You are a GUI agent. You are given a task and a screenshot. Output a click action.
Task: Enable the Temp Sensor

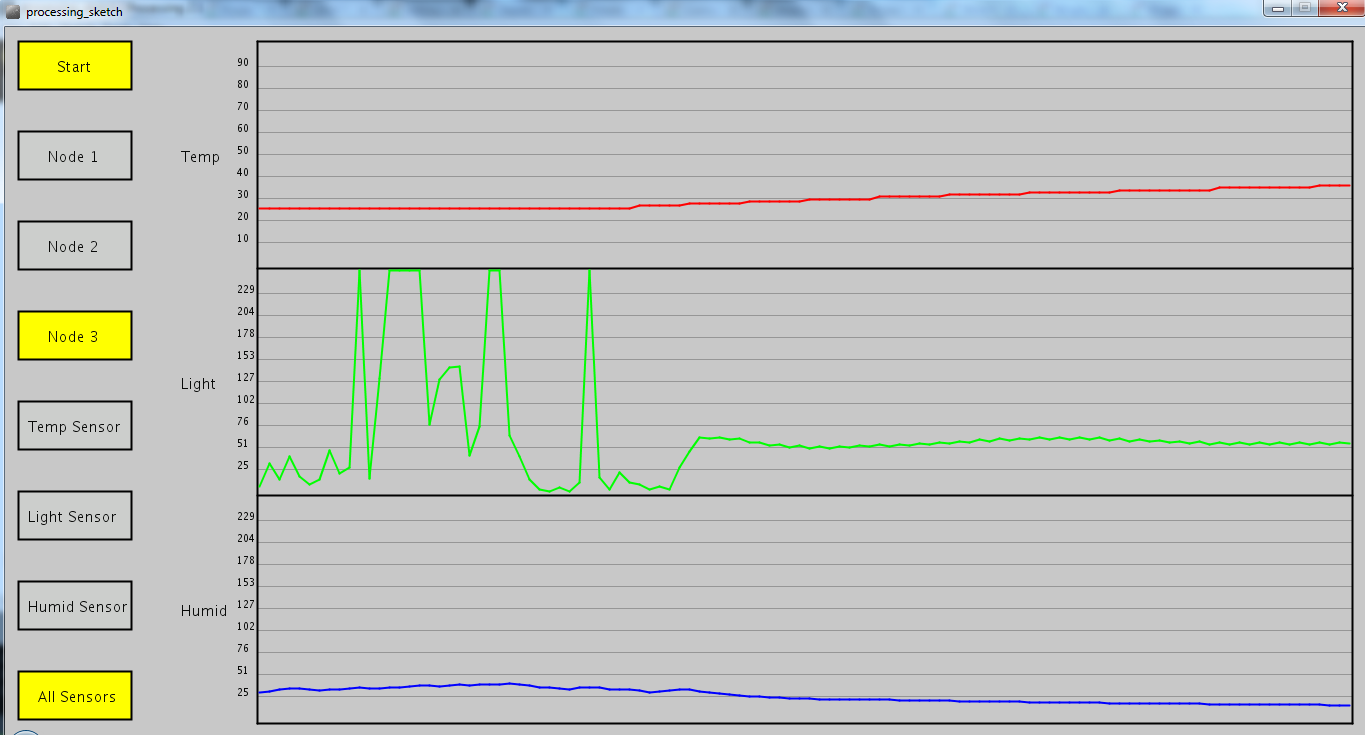click(x=74, y=425)
